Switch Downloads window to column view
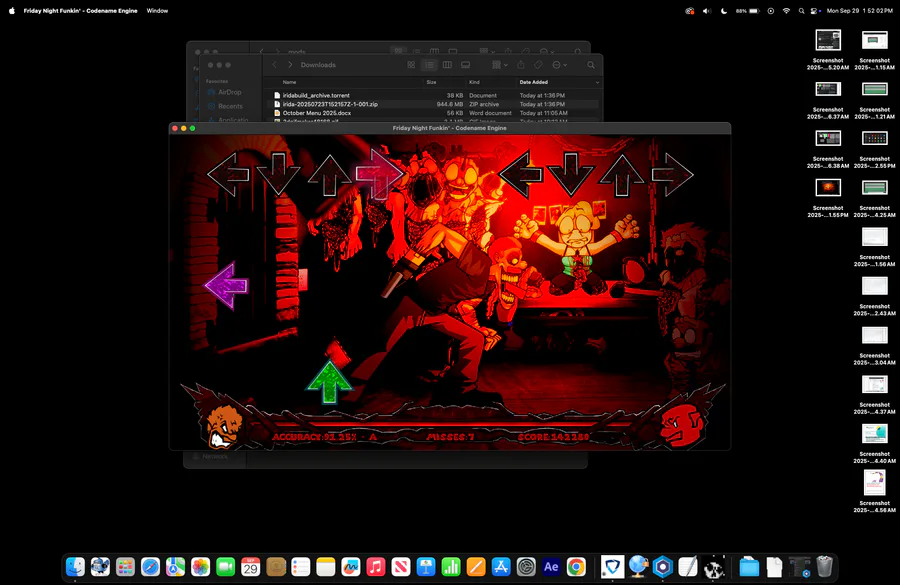 pos(447,65)
